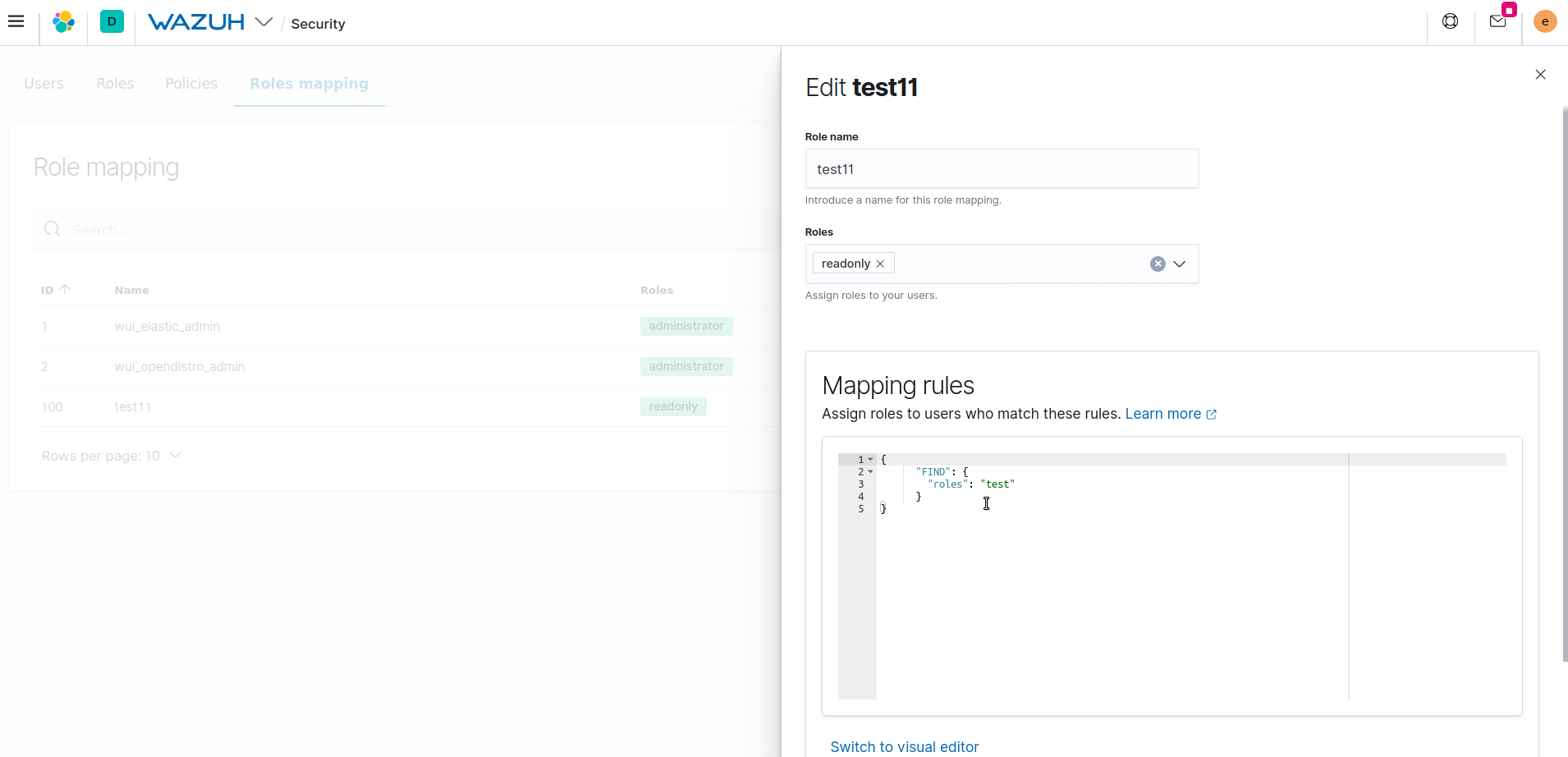Click the Name column header

(x=132, y=290)
